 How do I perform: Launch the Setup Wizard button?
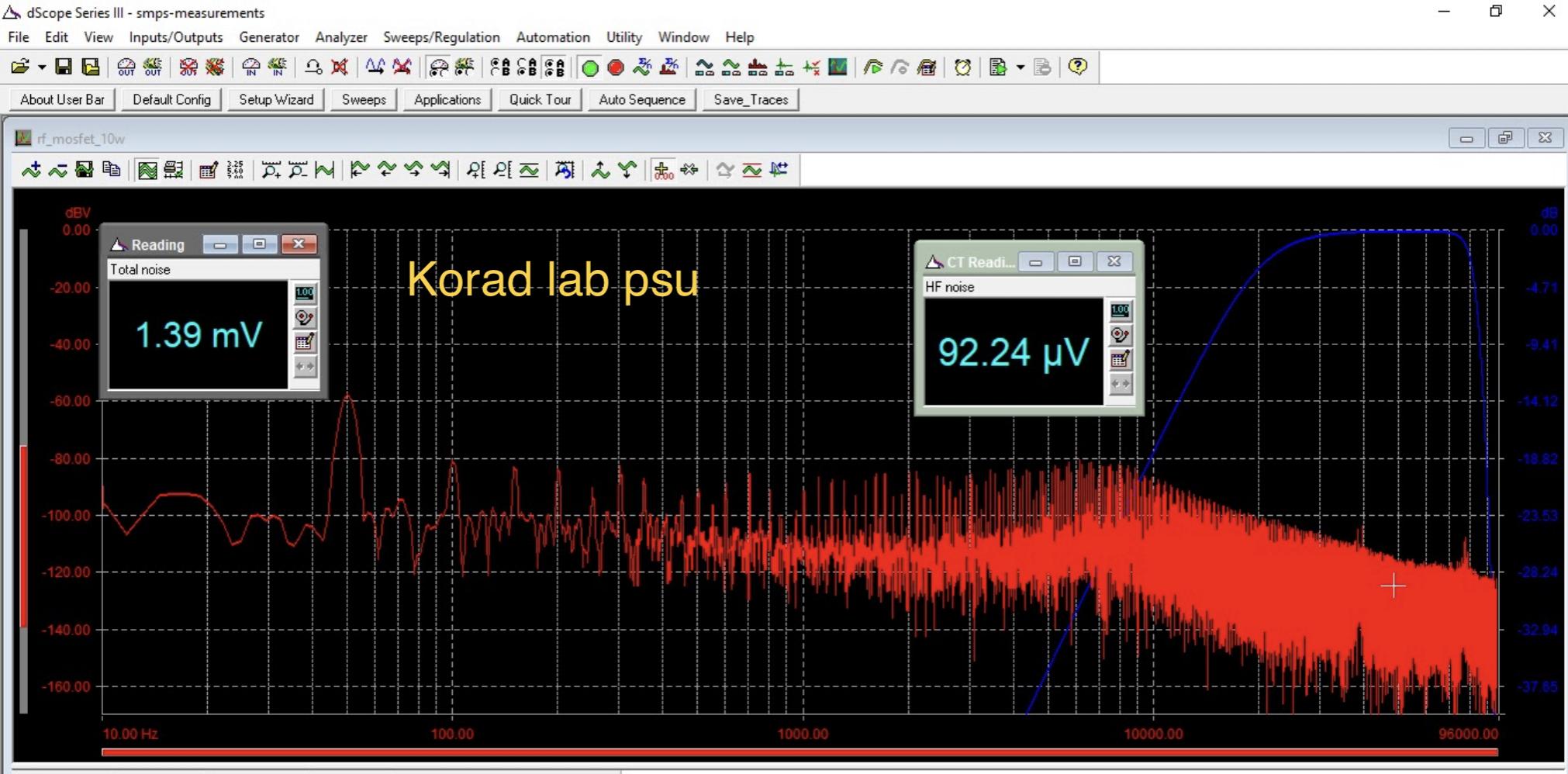coord(276,99)
